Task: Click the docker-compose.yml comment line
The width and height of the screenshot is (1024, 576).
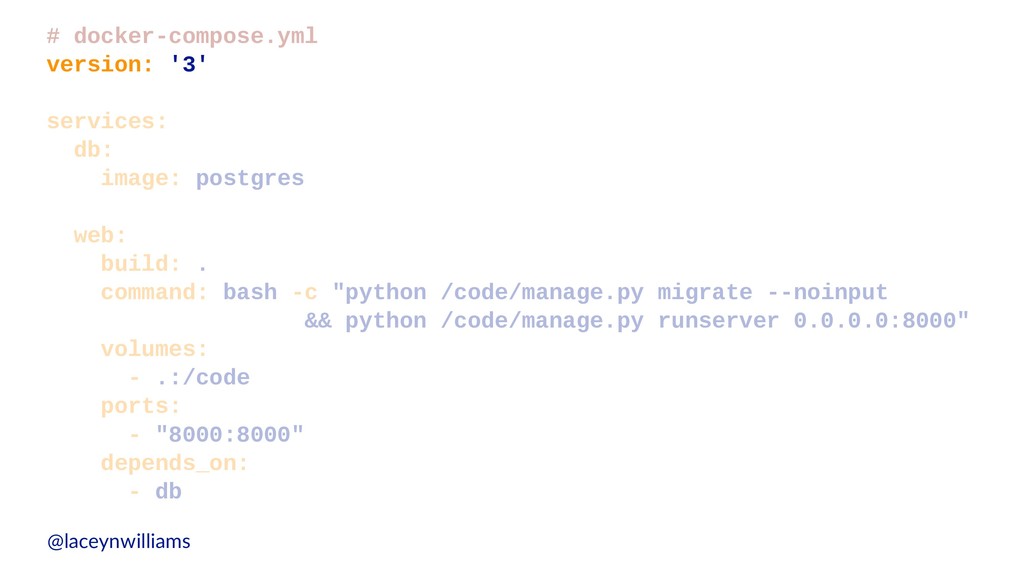Action: click(182, 36)
